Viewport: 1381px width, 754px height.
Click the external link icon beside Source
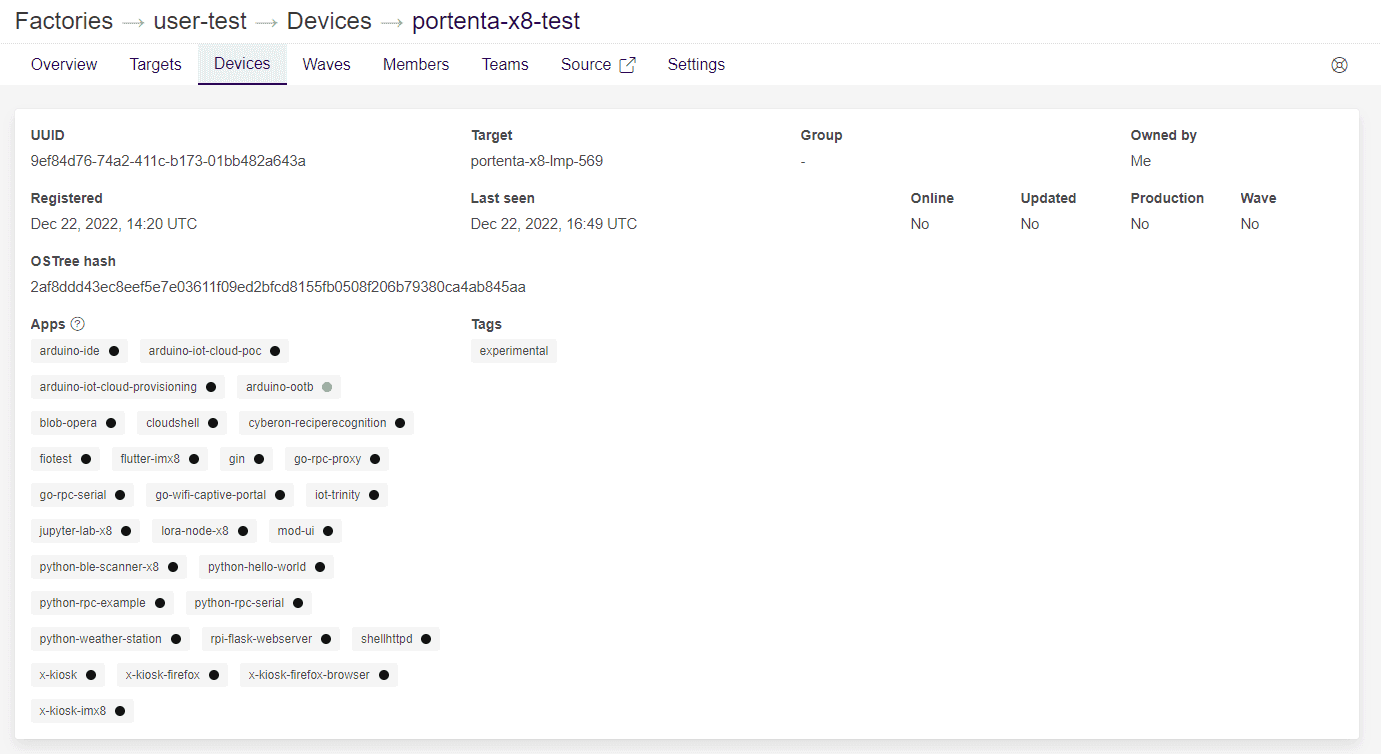coord(627,65)
